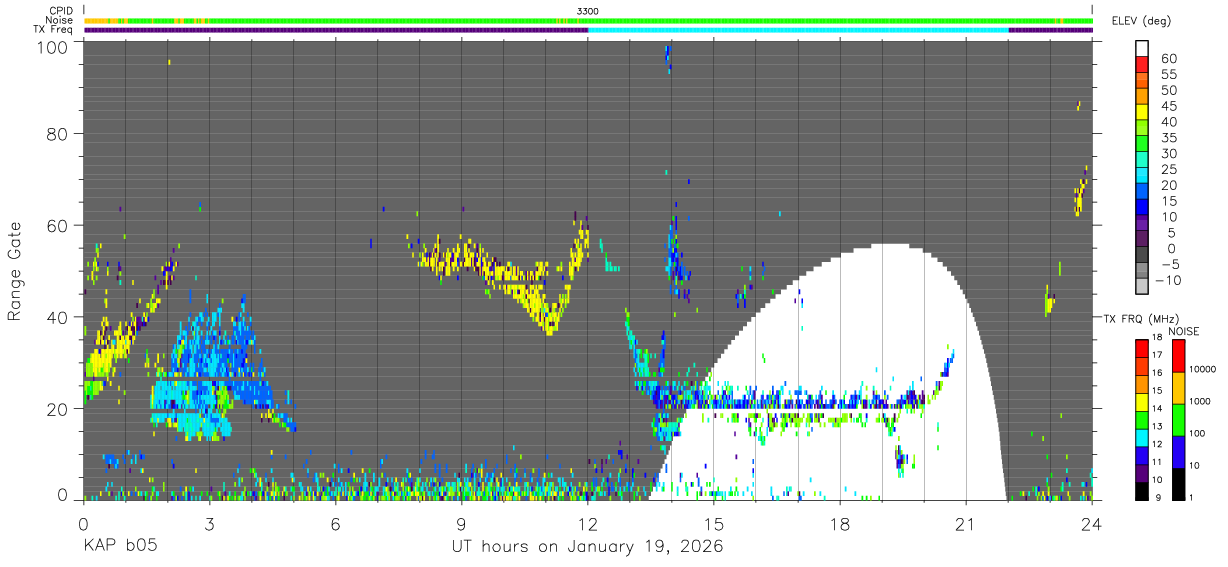Viewport: 1228px width, 567px height.
Task: Click the 55 tick on ELEV colorbar
Action: (x=1168, y=75)
